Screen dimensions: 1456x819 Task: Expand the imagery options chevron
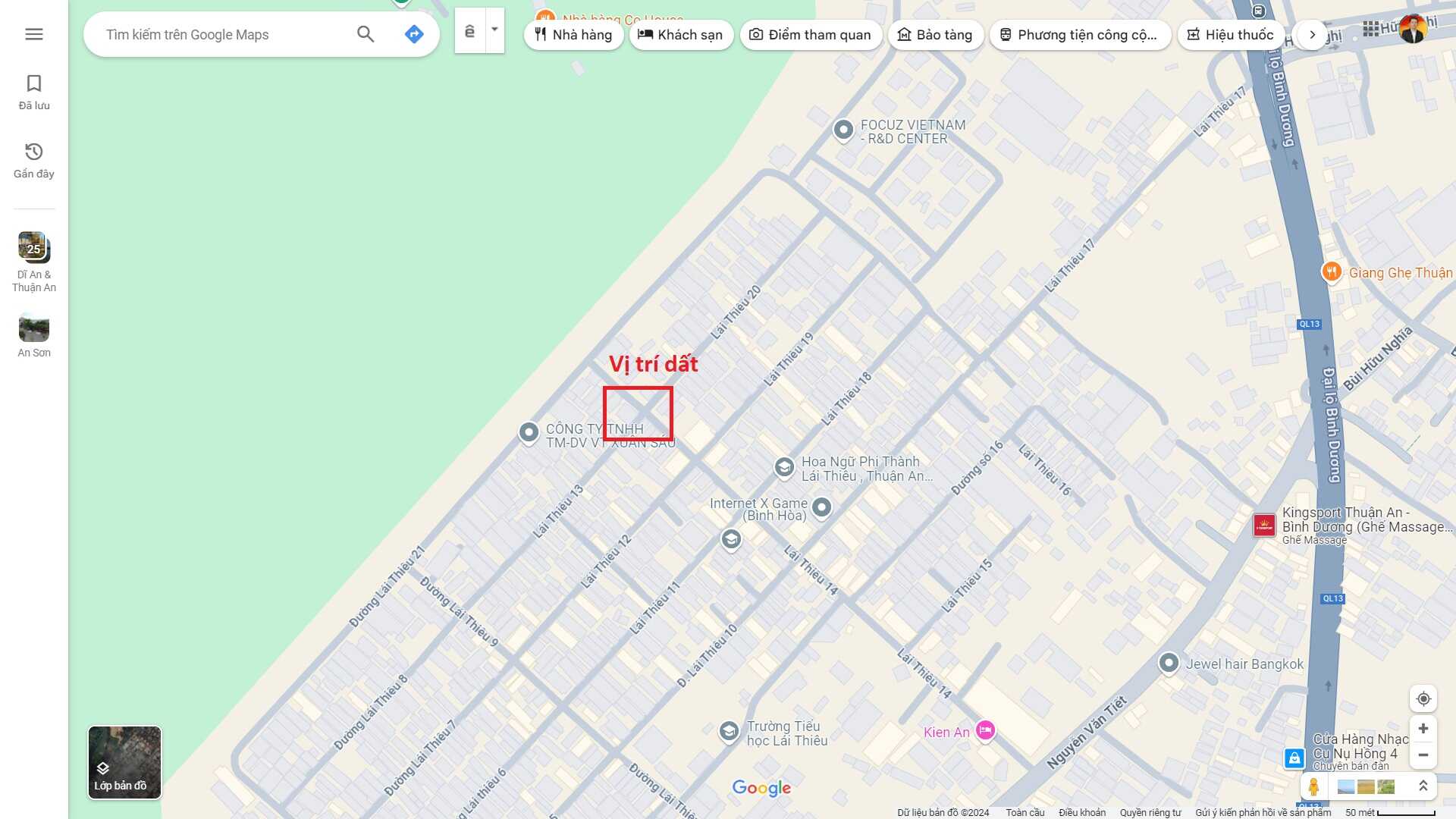pos(1423,786)
